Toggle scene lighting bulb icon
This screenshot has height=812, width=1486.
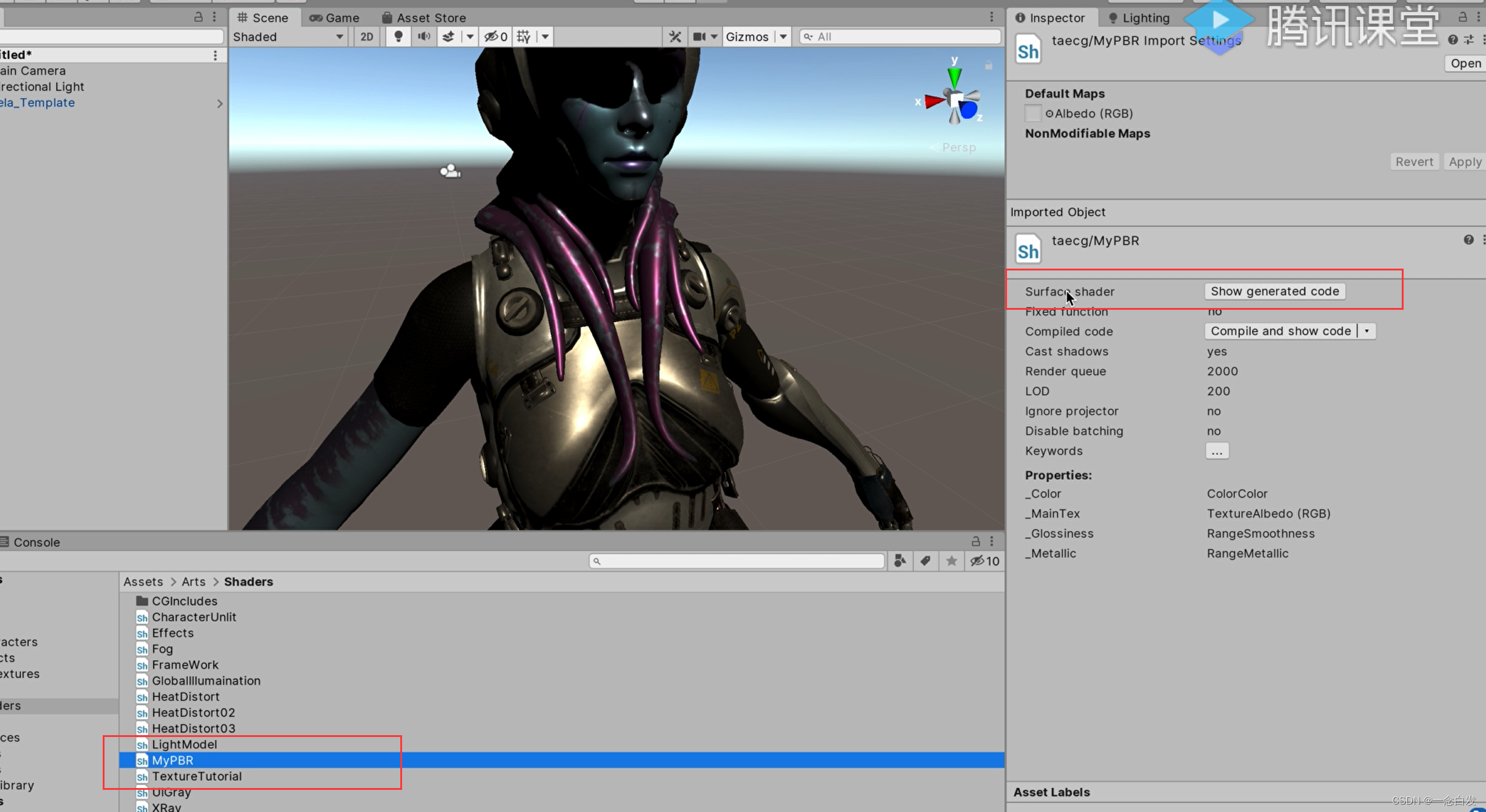(398, 37)
